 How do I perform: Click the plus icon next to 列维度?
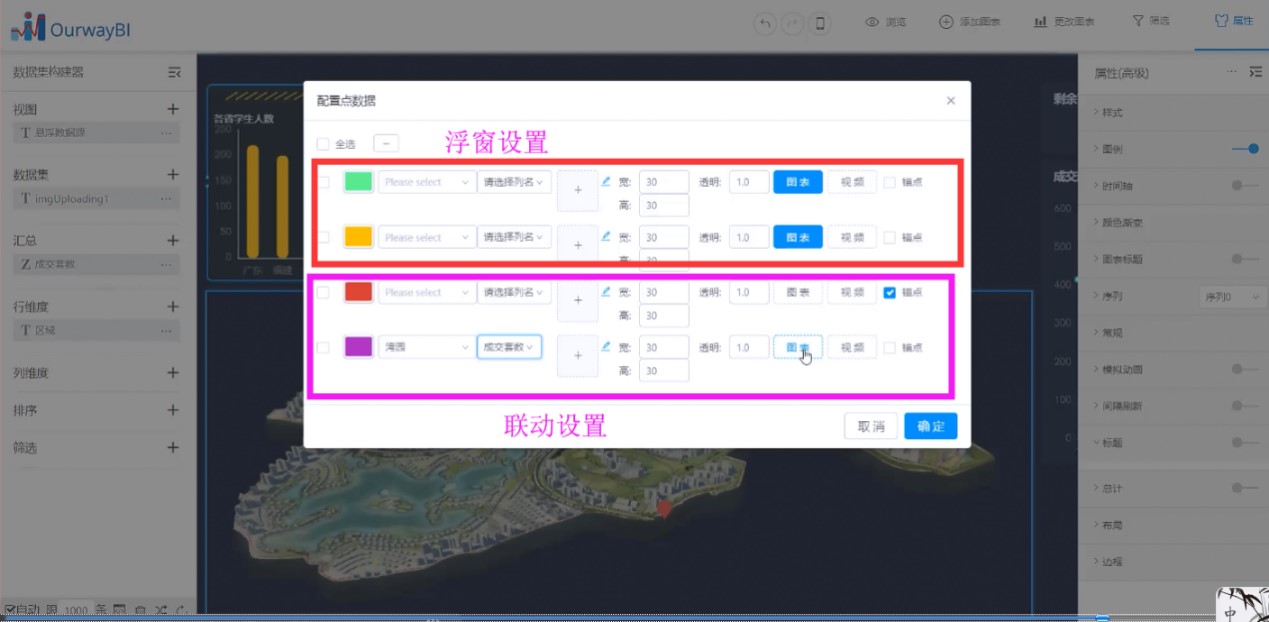tap(172, 373)
